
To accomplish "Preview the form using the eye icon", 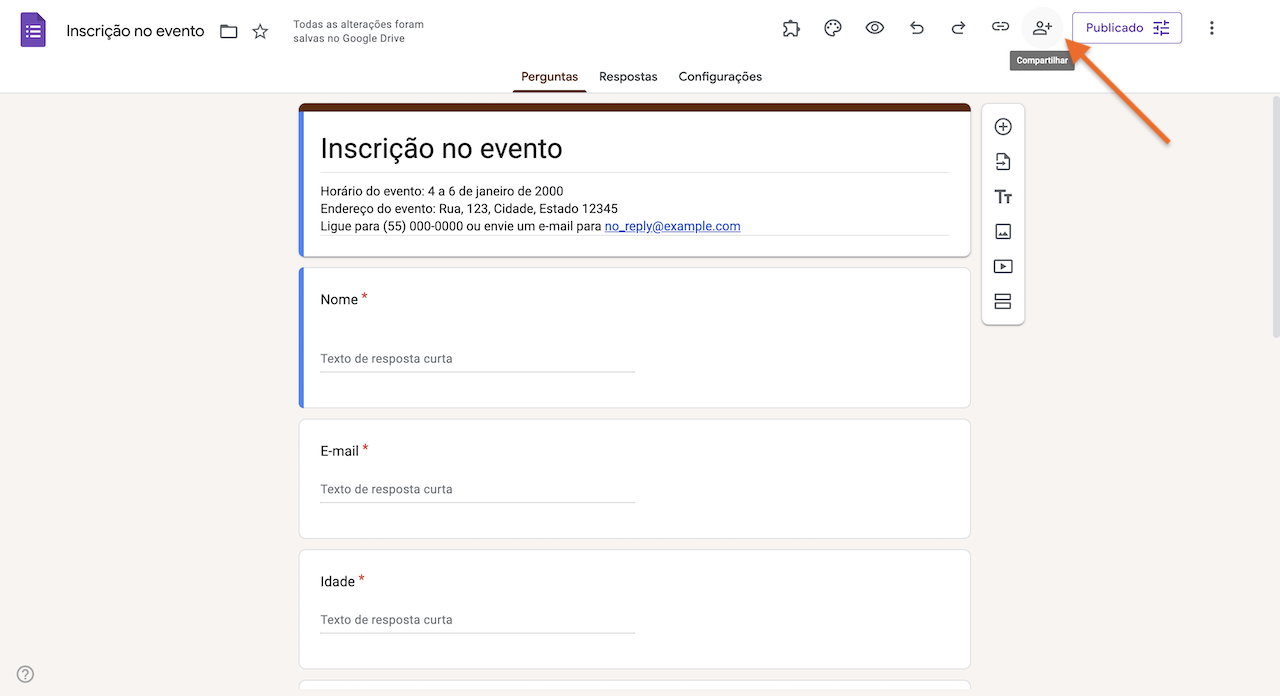I will pyautogui.click(x=874, y=27).
